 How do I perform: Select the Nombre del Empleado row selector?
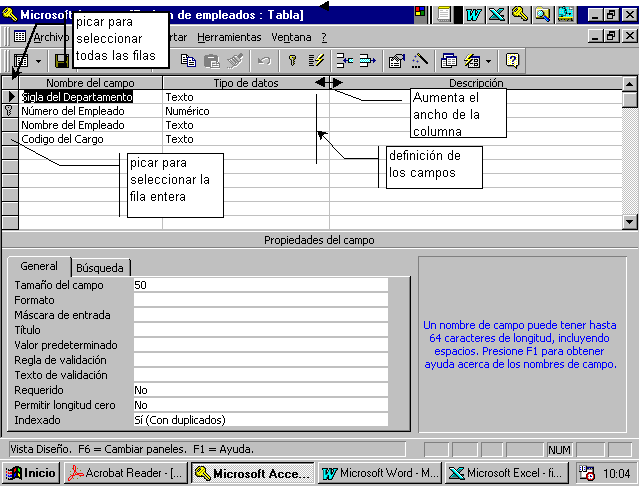click(x=10, y=125)
